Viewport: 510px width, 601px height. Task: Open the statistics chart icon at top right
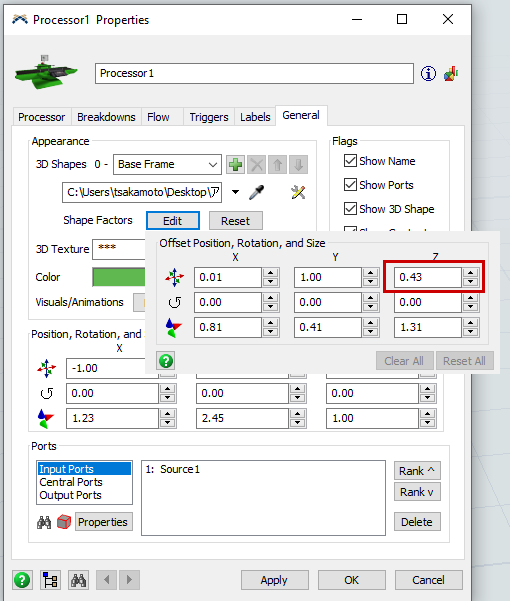(x=451, y=73)
